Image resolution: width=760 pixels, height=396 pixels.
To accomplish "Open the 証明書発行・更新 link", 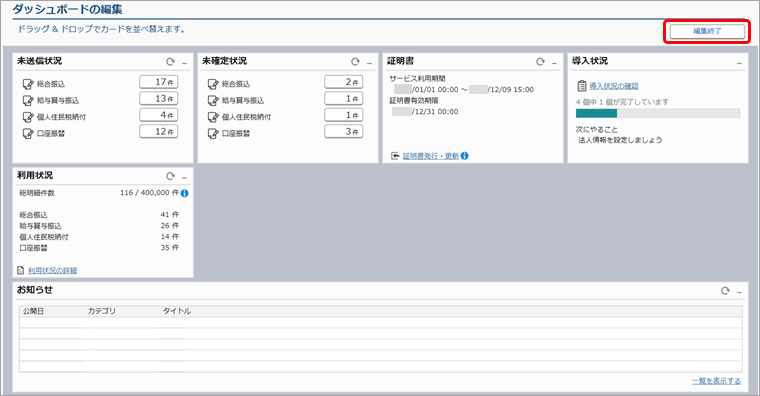I will [x=431, y=156].
